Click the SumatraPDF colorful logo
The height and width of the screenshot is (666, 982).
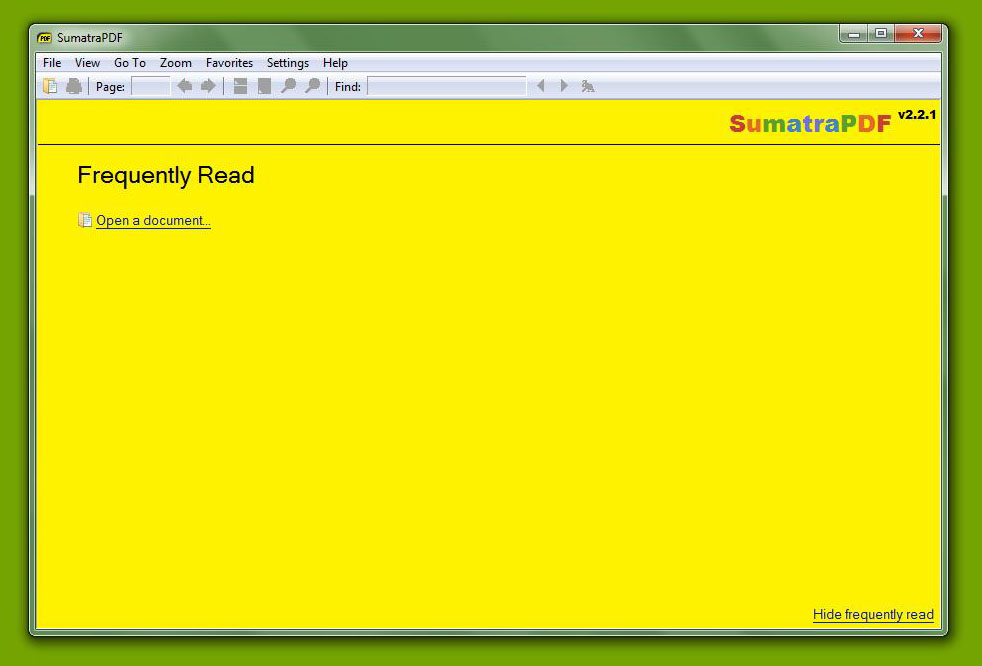pos(810,123)
